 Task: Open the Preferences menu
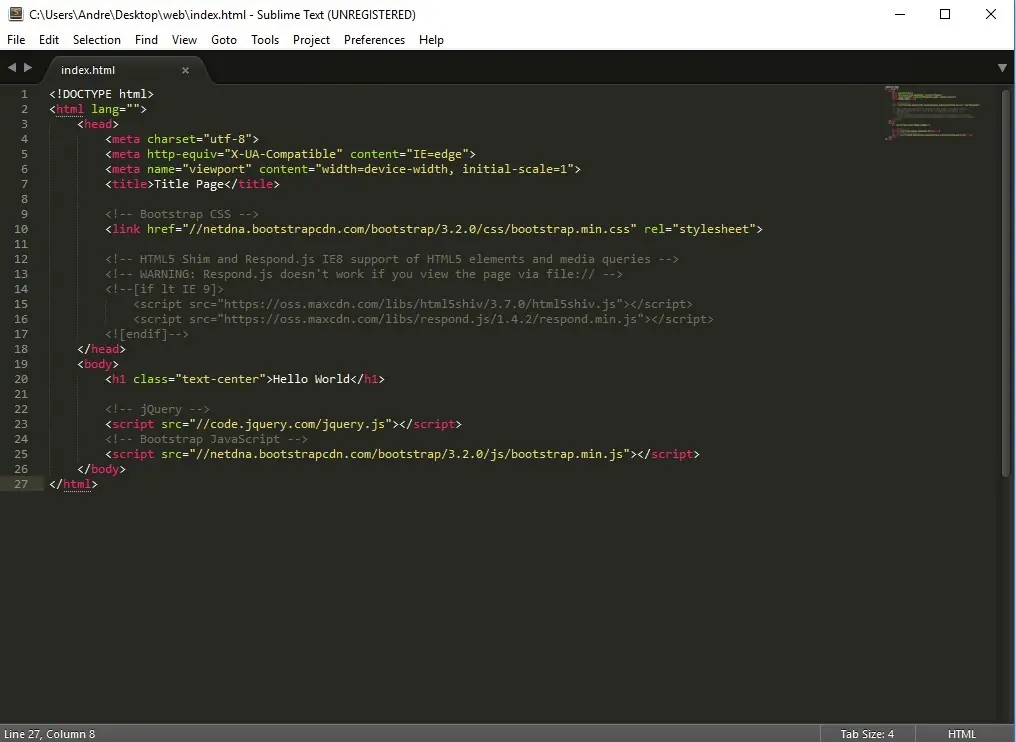(375, 40)
